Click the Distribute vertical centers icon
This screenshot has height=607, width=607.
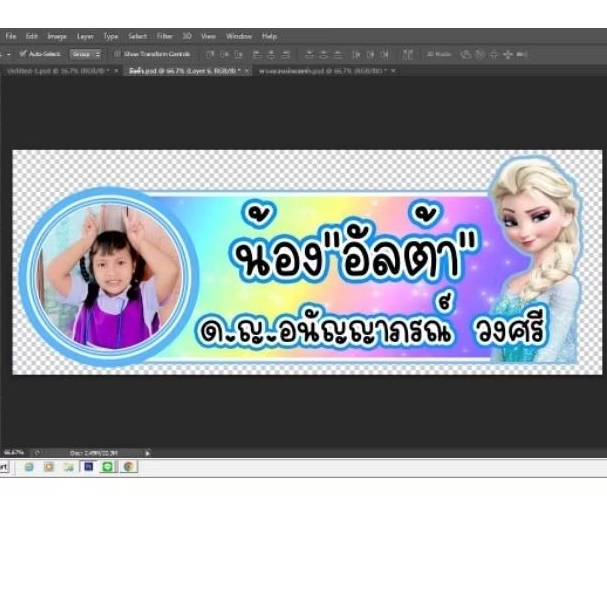coord(324,55)
